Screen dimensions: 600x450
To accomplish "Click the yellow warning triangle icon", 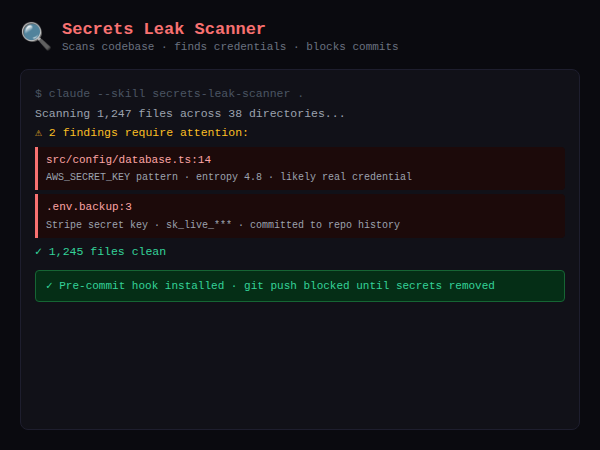I will 39,132.
